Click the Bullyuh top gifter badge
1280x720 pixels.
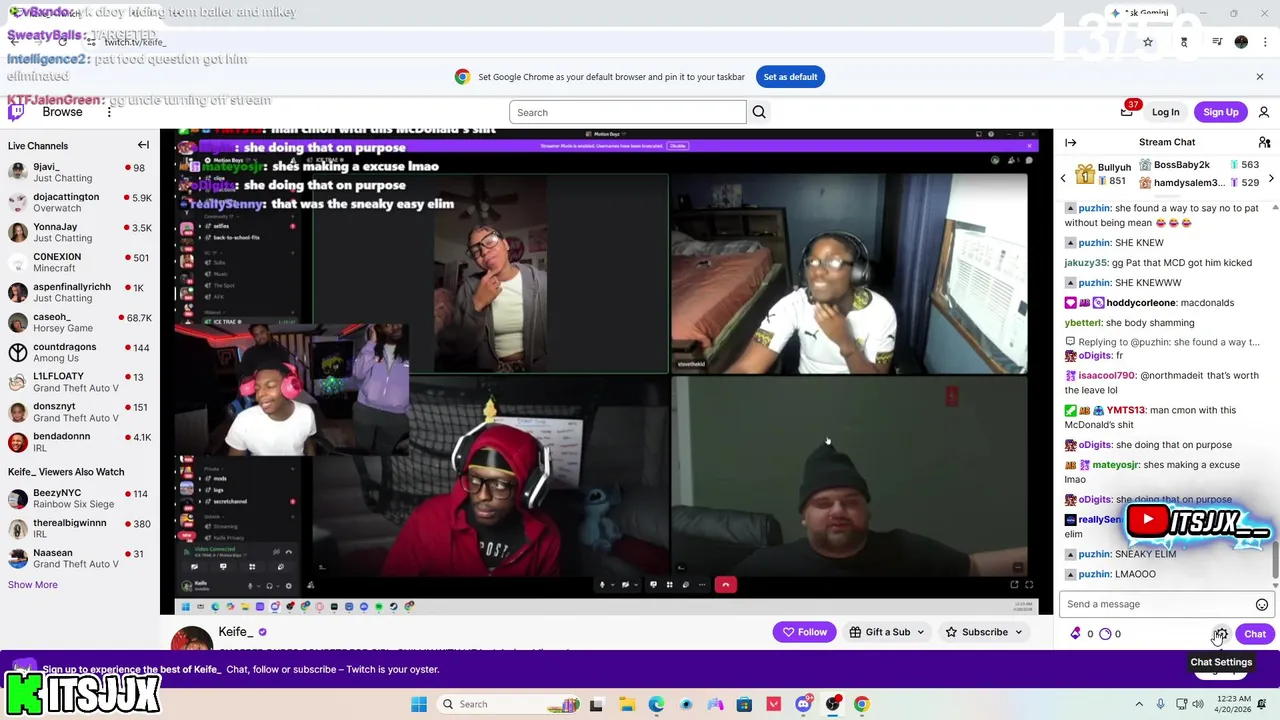(x=1085, y=174)
